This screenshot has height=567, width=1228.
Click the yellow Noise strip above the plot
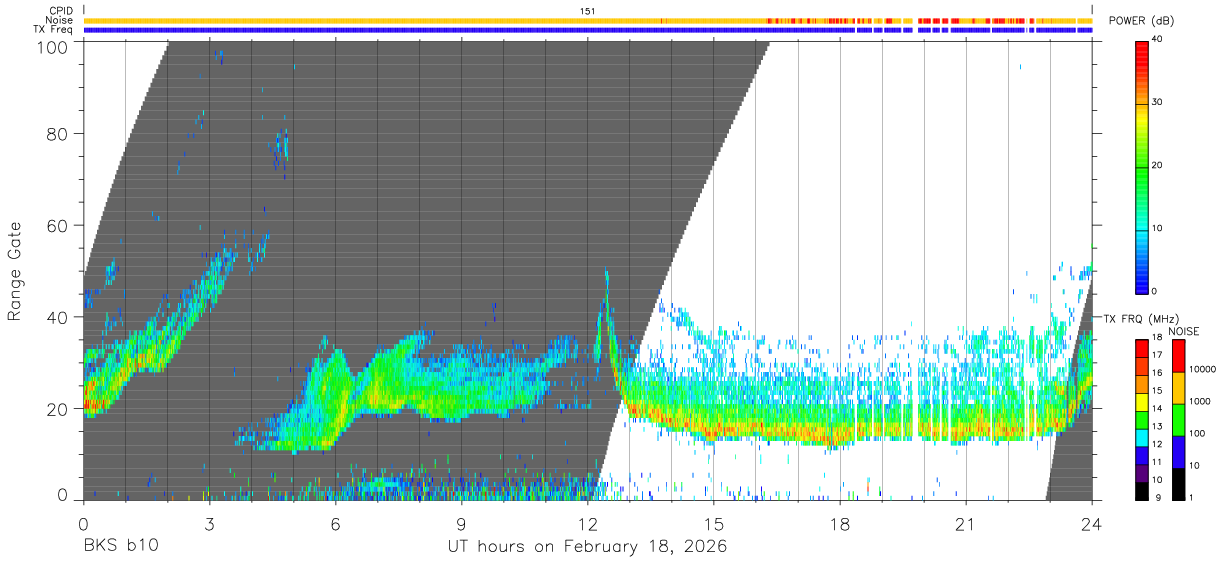[588, 20]
